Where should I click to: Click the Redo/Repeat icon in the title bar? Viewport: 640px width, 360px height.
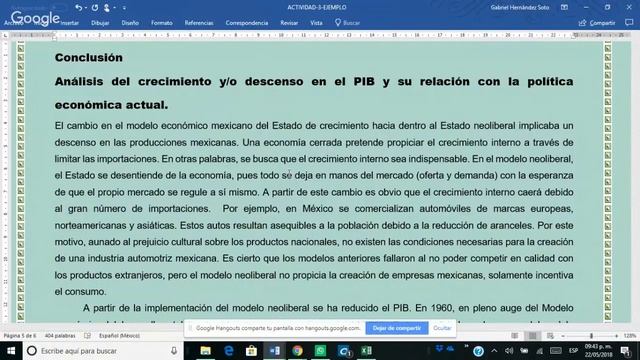point(95,7)
